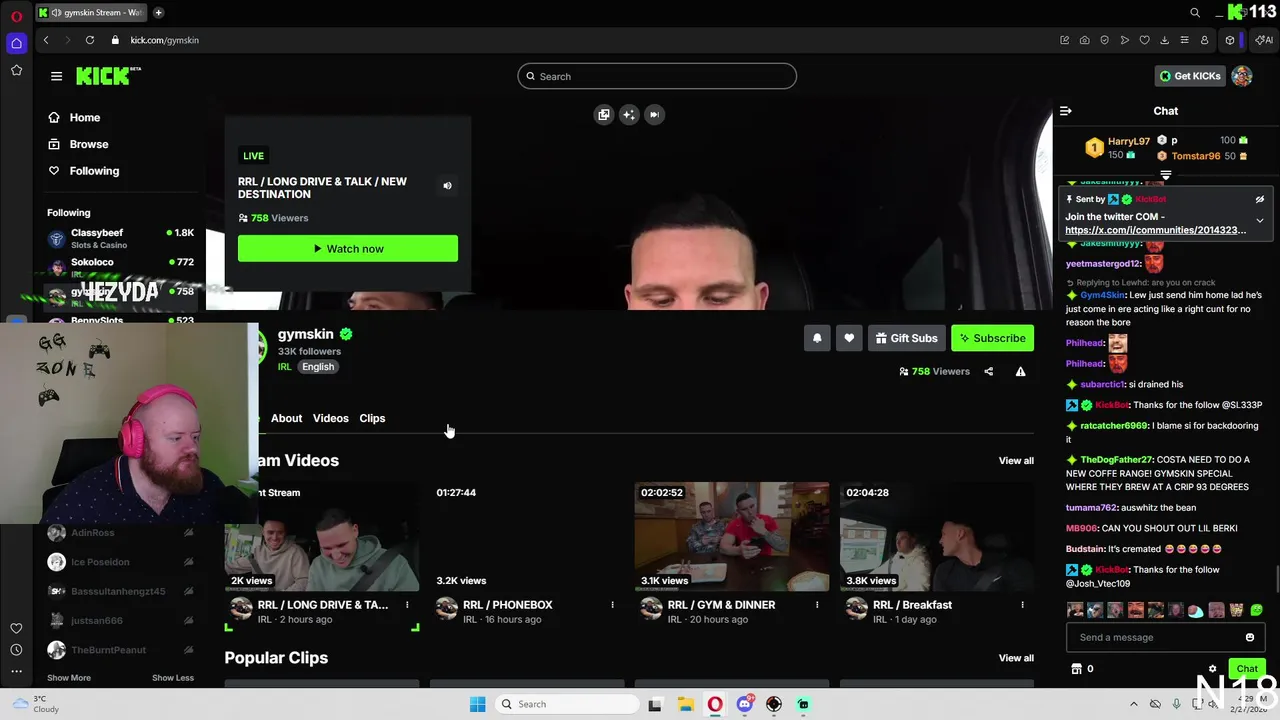Screen dimensions: 1280x720
Task: Click Gift Subs button
Action: click(x=906, y=338)
